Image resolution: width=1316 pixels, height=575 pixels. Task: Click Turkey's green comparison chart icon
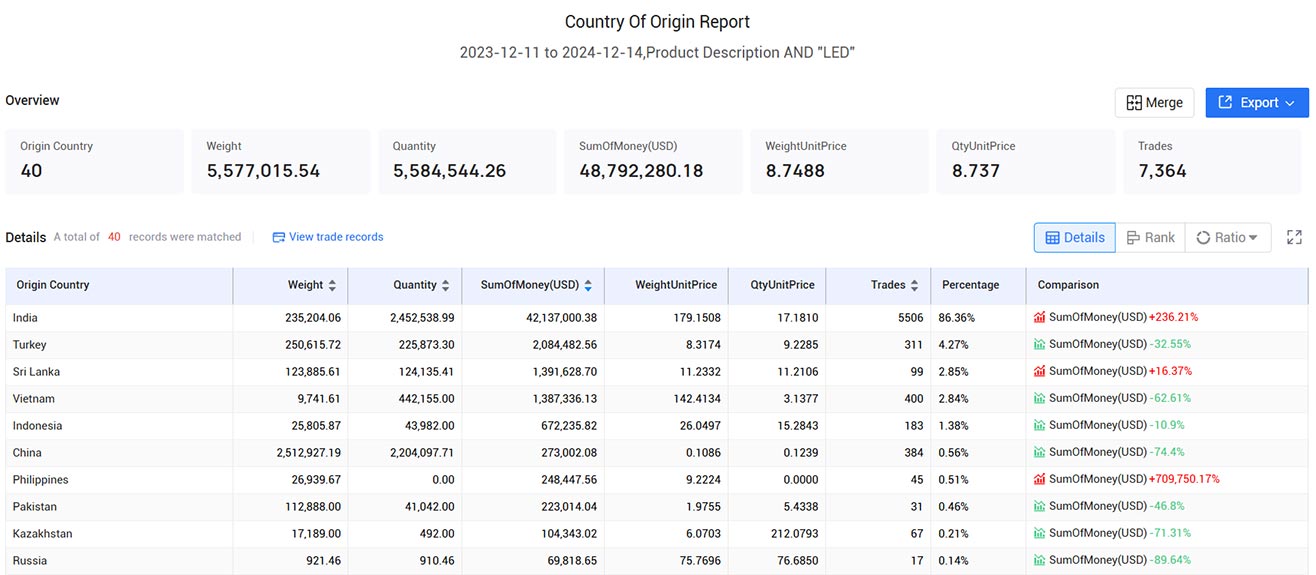tap(1040, 344)
